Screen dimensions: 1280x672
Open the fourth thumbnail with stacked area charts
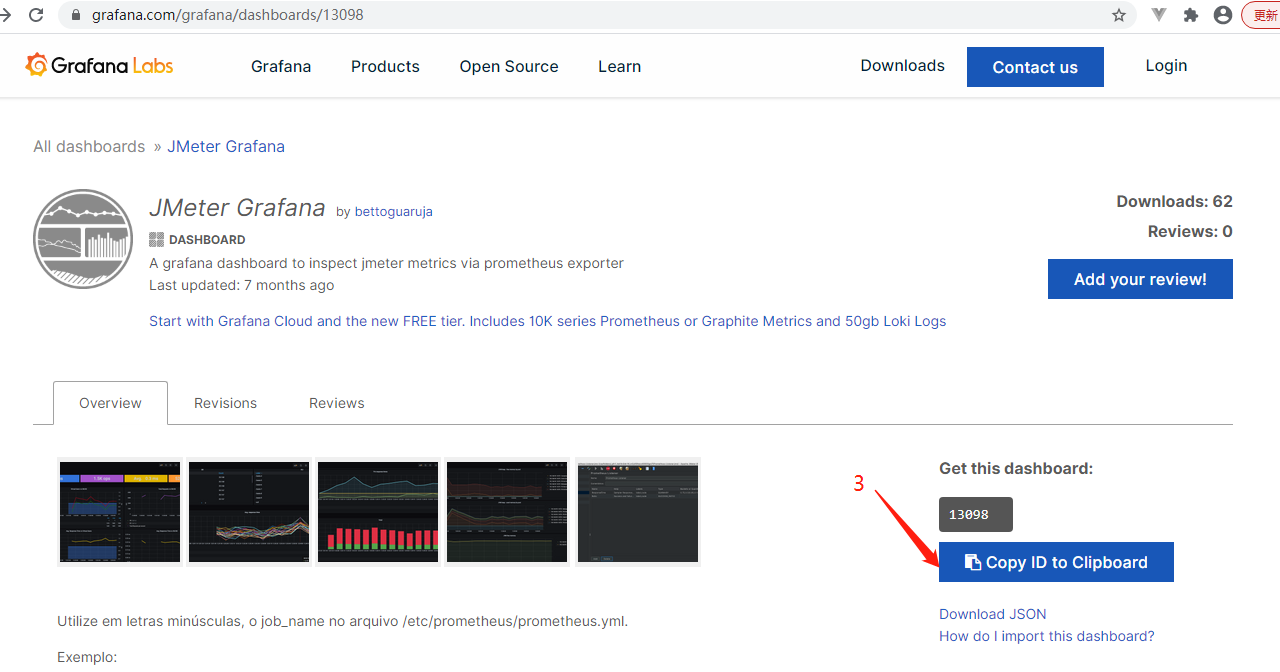[x=508, y=512]
